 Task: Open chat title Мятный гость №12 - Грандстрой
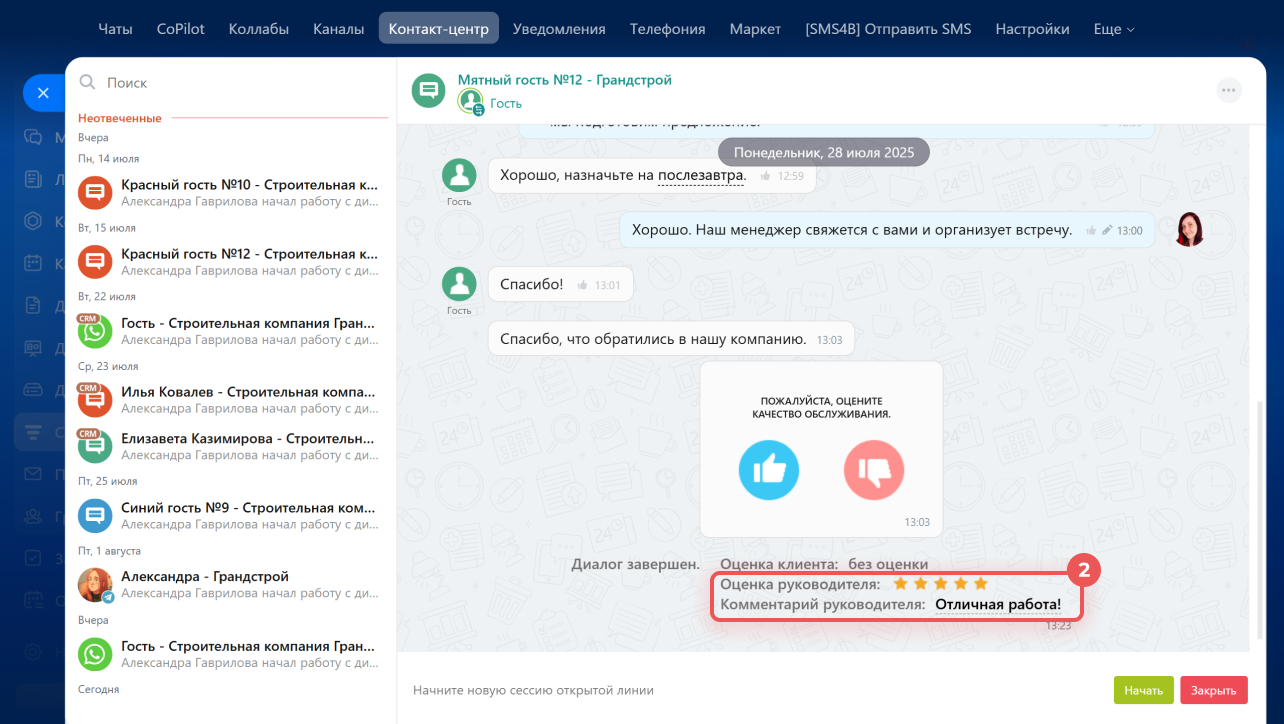[x=565, y=80]
